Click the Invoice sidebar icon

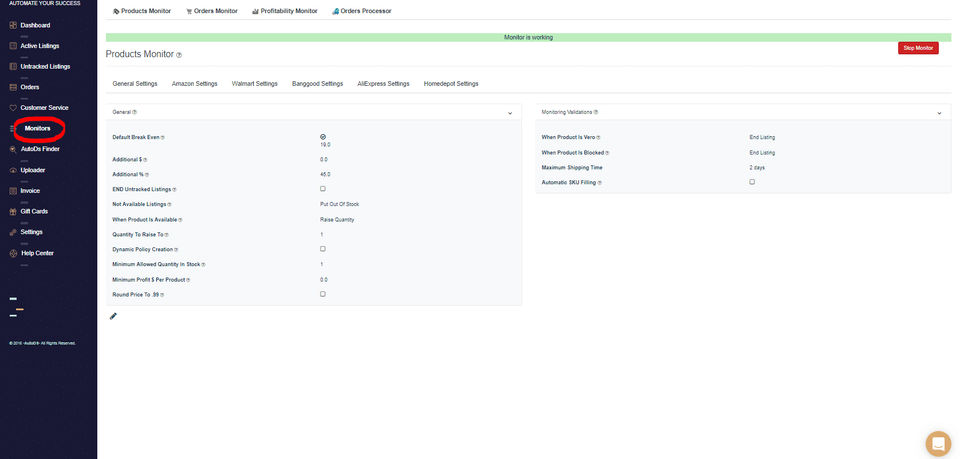pos(13,191)
